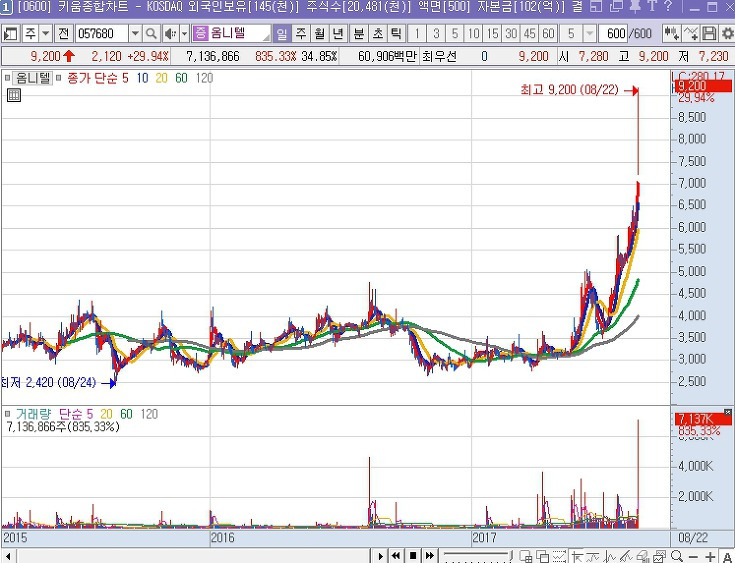Image resolution: width=735 pixels, height=563 pixels.
Task: Rewind chart replay
Action: click(x=397, y=556)
